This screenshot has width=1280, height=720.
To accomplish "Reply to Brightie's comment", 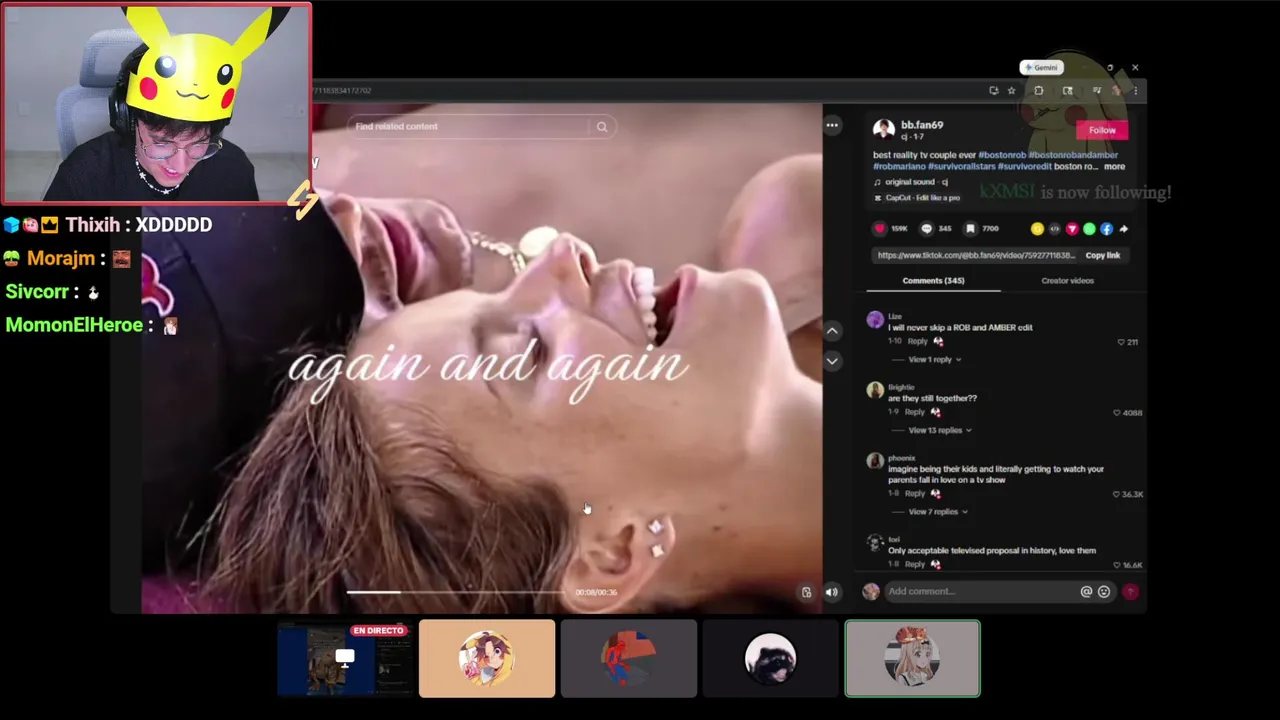I will [x=914, y=412].
